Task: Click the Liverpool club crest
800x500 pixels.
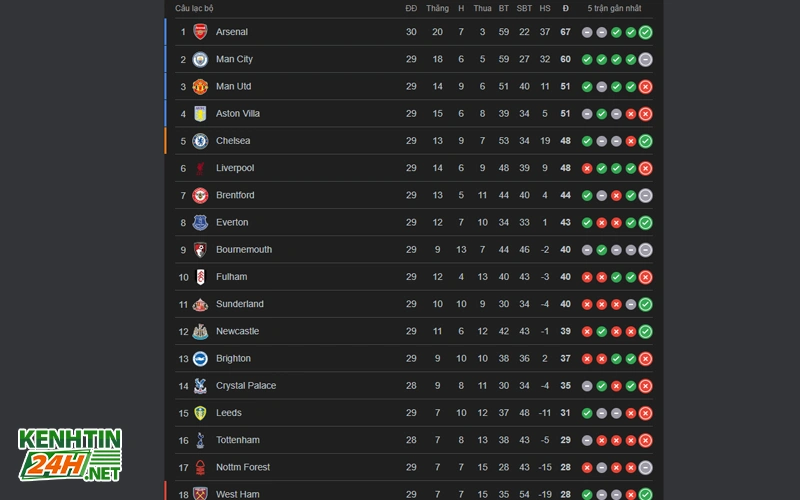Action: pyautogui.click(x=200, y=168)
